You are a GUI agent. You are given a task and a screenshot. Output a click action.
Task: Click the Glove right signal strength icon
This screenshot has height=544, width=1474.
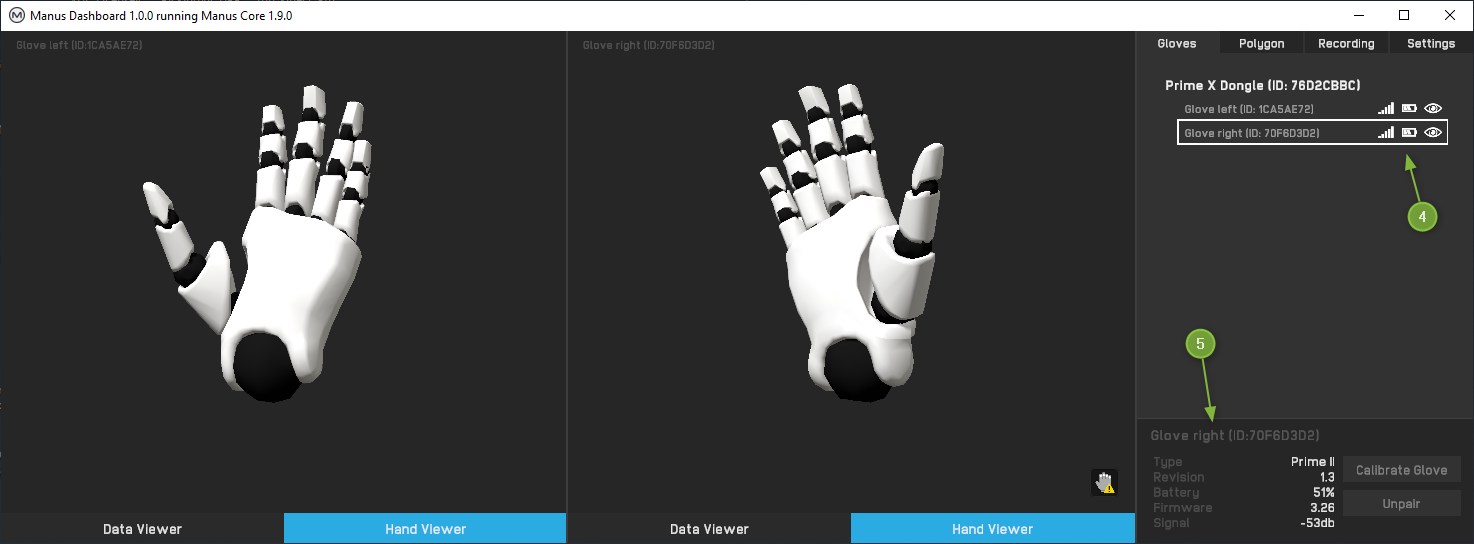pyautogui.click(x=1386, y=133)
